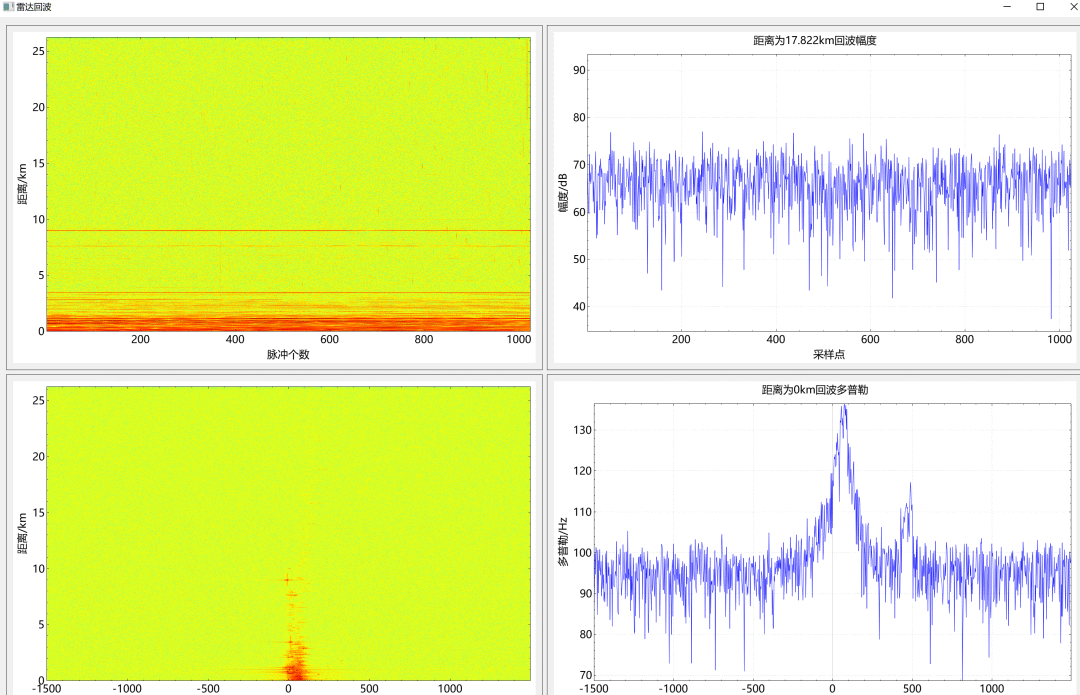The width and height of the screenshot is (1080, 695).
Task: Click the 幅度/dB y-axis label
Action: pyautogui.click(x=563, y=193)
